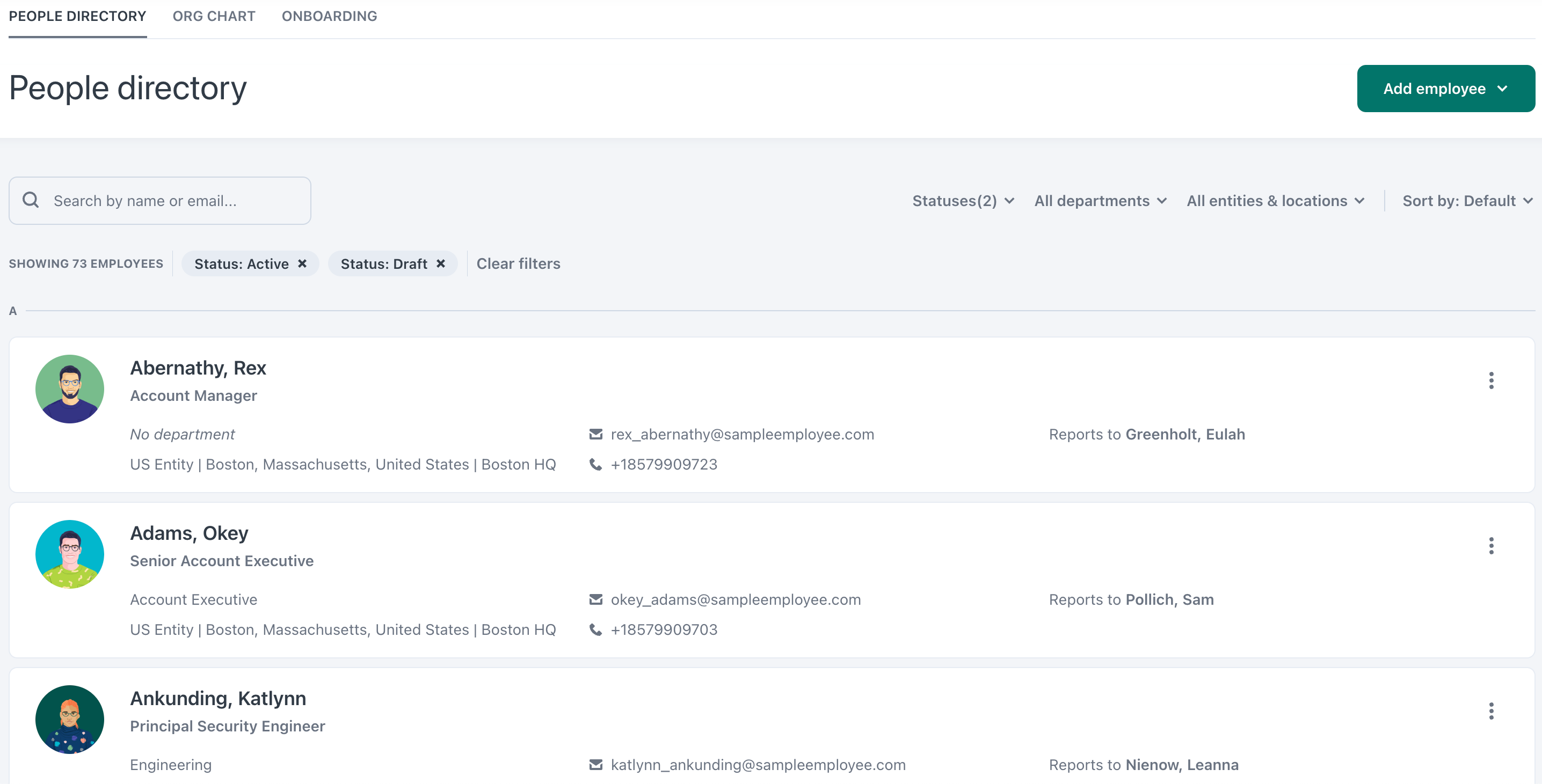Click Rex Abernathy's Boston HQ location line
Screen dimensions: 1542x784
tap(343, 464)
